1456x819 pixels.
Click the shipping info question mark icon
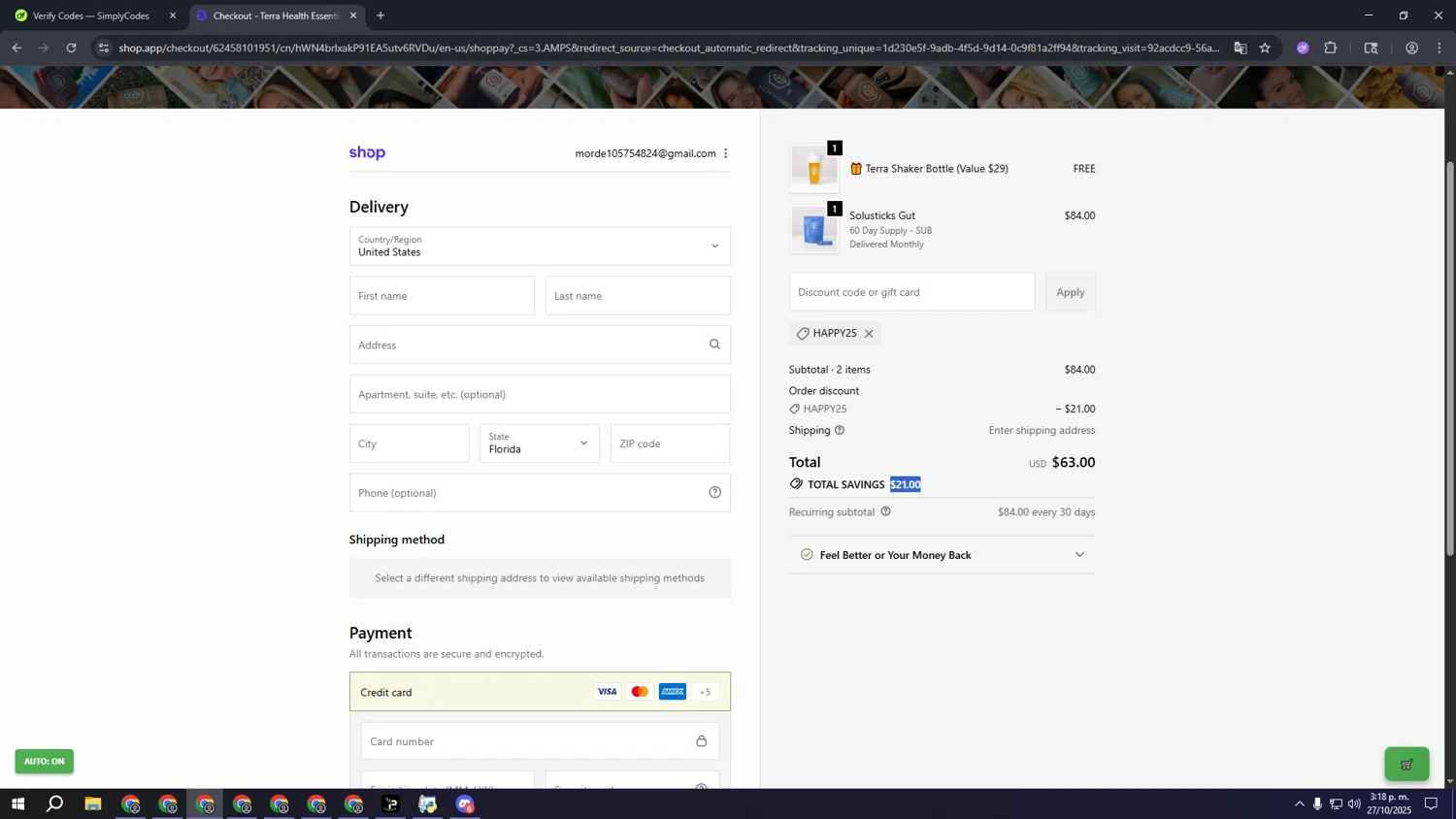840,430
